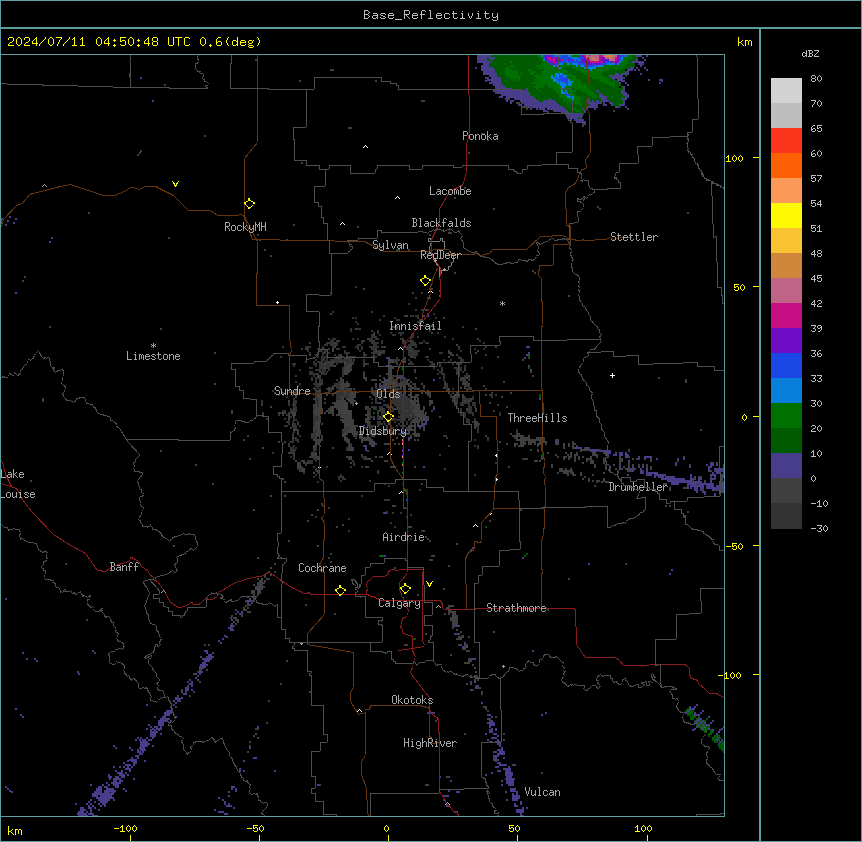Click the light gray 70–80 dBZ legend swatch
Image resolution: width=862 pixels, height=842 pixels.
coord(786,90)
